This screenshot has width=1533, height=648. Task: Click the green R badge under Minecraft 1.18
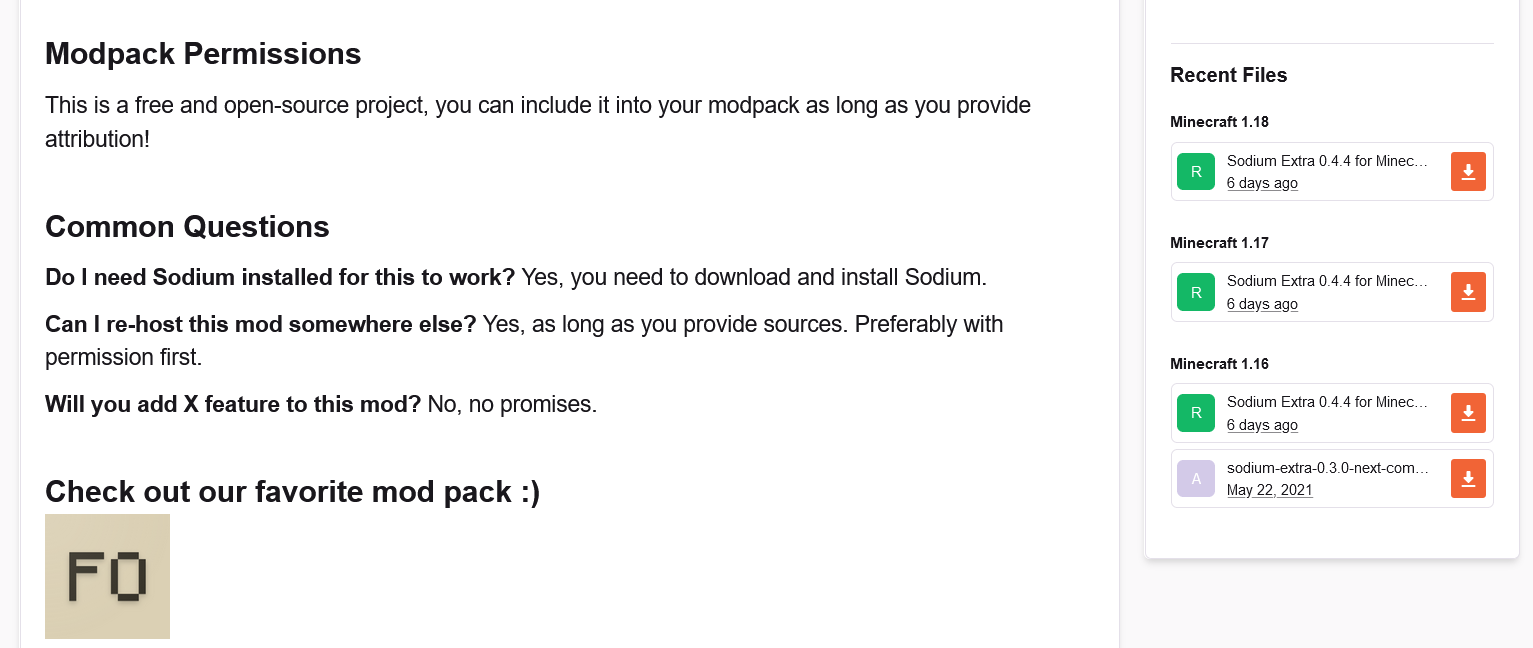[x=1196, y=172]
